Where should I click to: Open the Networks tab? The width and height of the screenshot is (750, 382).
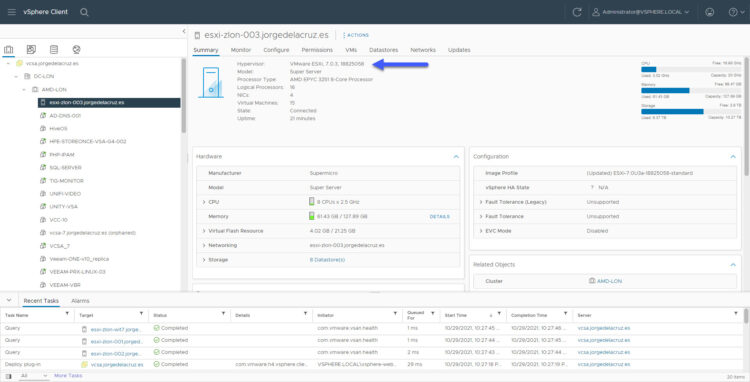coord(423,50)
